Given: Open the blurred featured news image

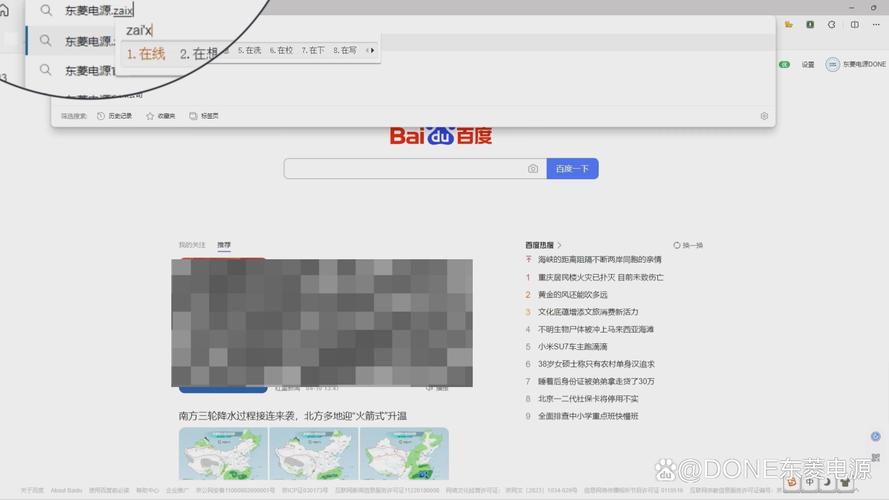Looking at the screenshot, I should 322,323.
